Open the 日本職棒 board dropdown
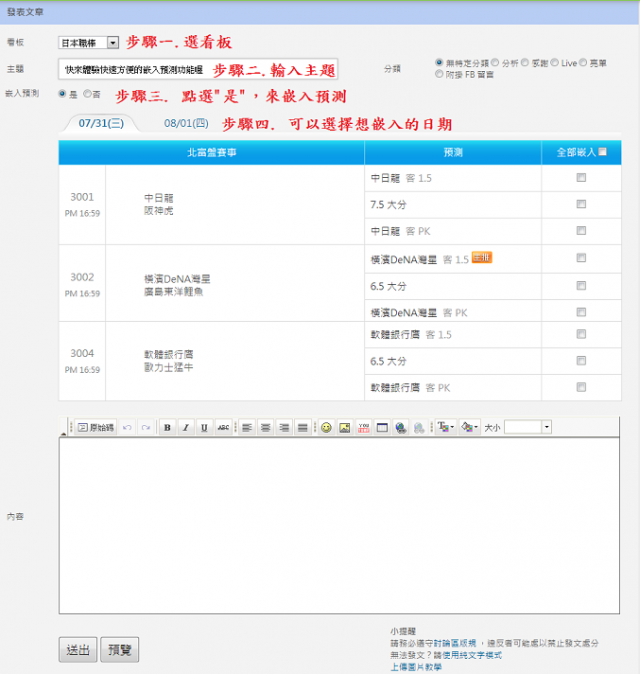Image resolution: width=640 pixels, height=674 pixels. (111, 43)
